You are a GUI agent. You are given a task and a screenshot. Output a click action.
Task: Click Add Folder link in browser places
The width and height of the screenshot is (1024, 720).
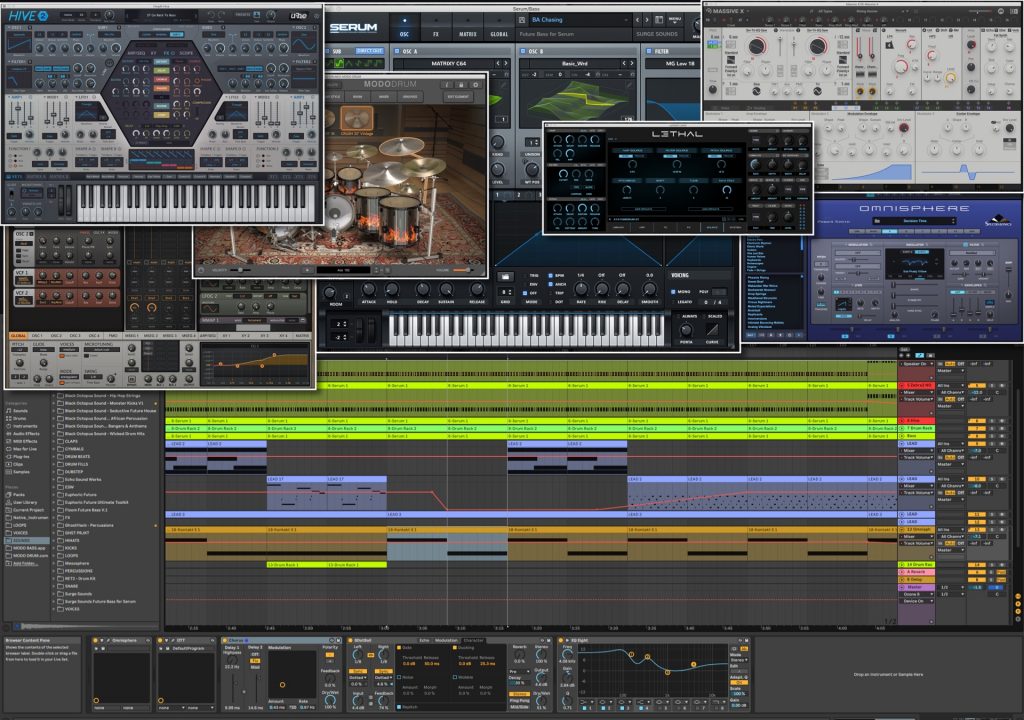[x=24, y=563]
